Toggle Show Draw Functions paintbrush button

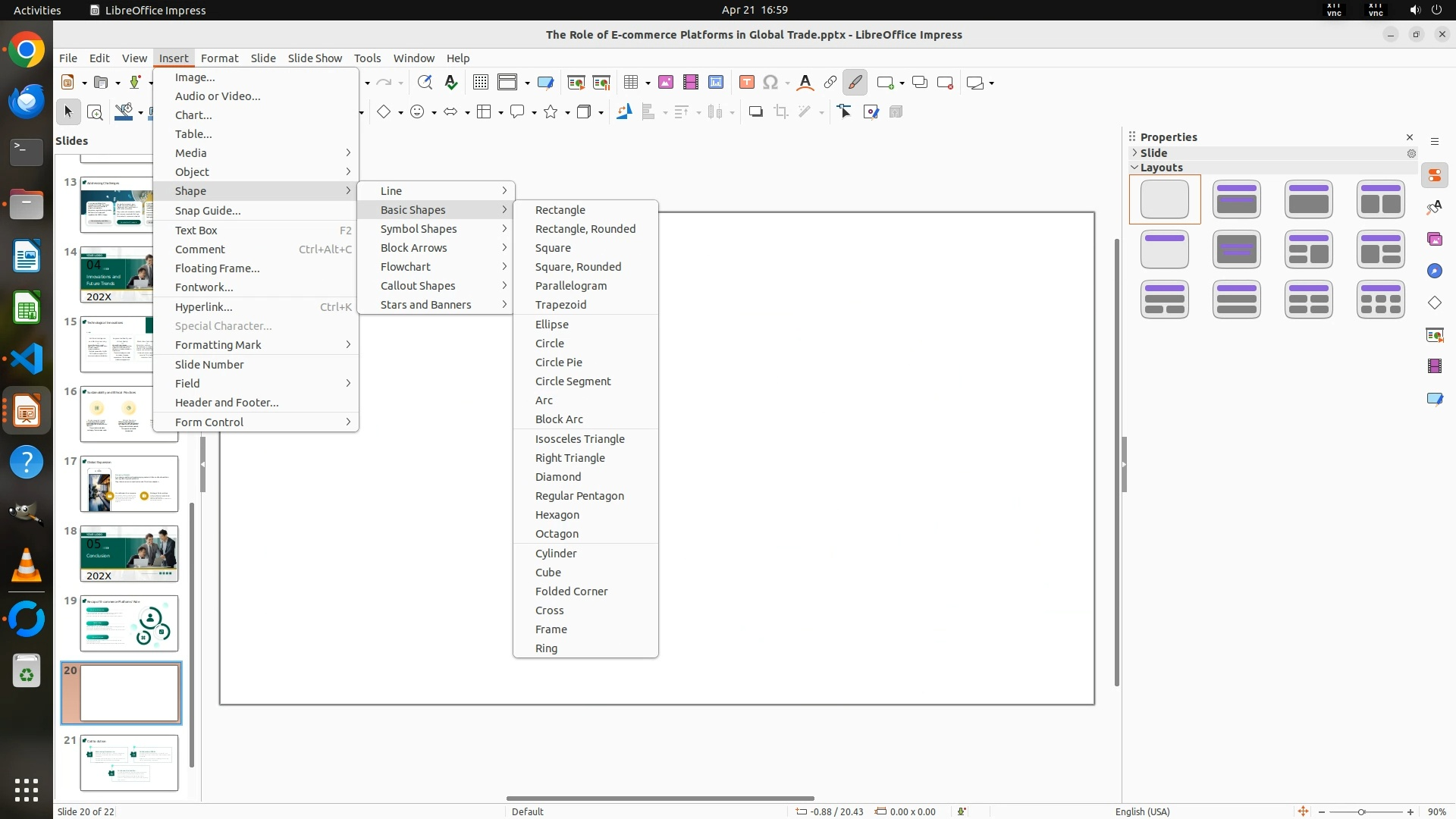click(x=855, y=83)
